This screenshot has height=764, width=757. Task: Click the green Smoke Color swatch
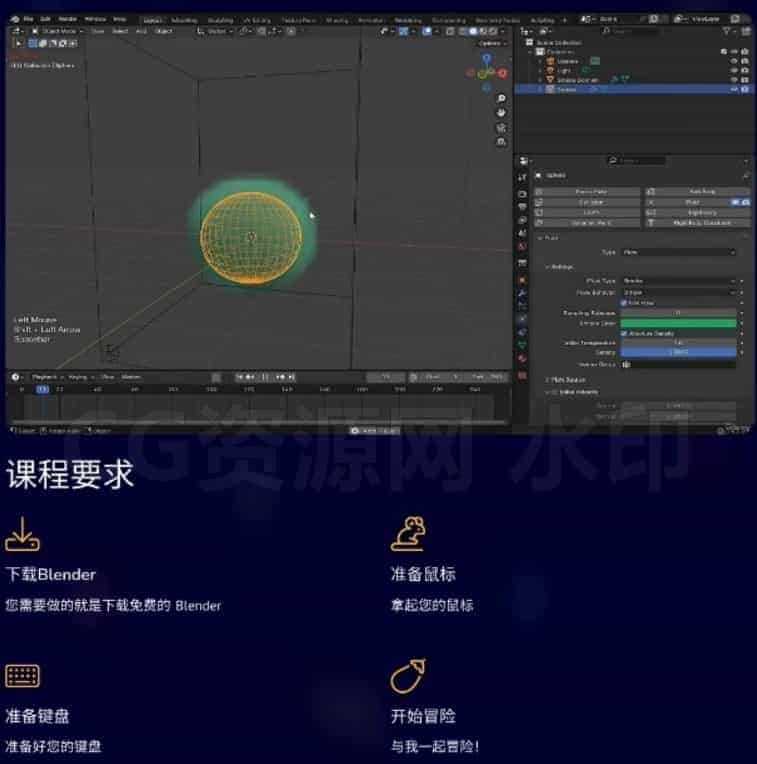click(679, 323)
